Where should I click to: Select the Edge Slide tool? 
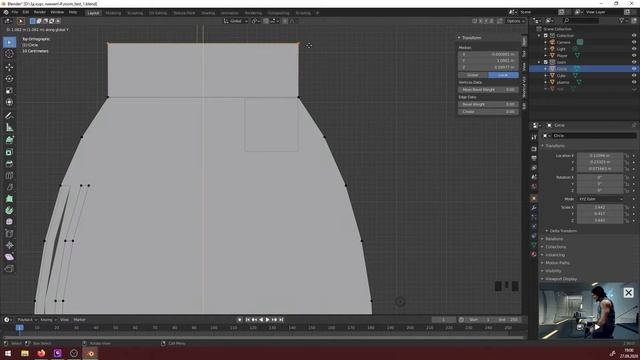click(x=9, y=233)
